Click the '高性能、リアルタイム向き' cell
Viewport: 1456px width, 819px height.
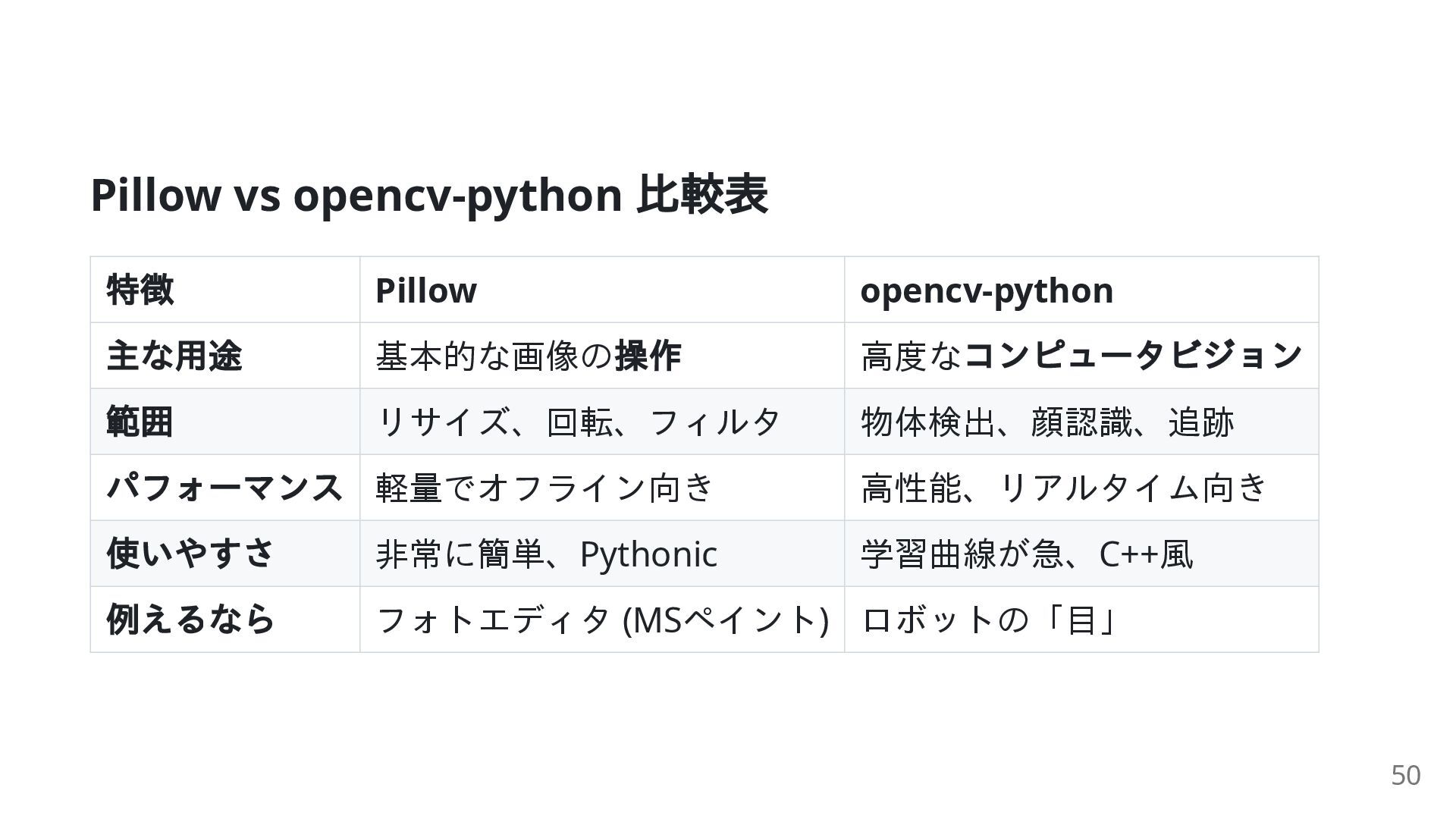click(x=1064, y=488)
